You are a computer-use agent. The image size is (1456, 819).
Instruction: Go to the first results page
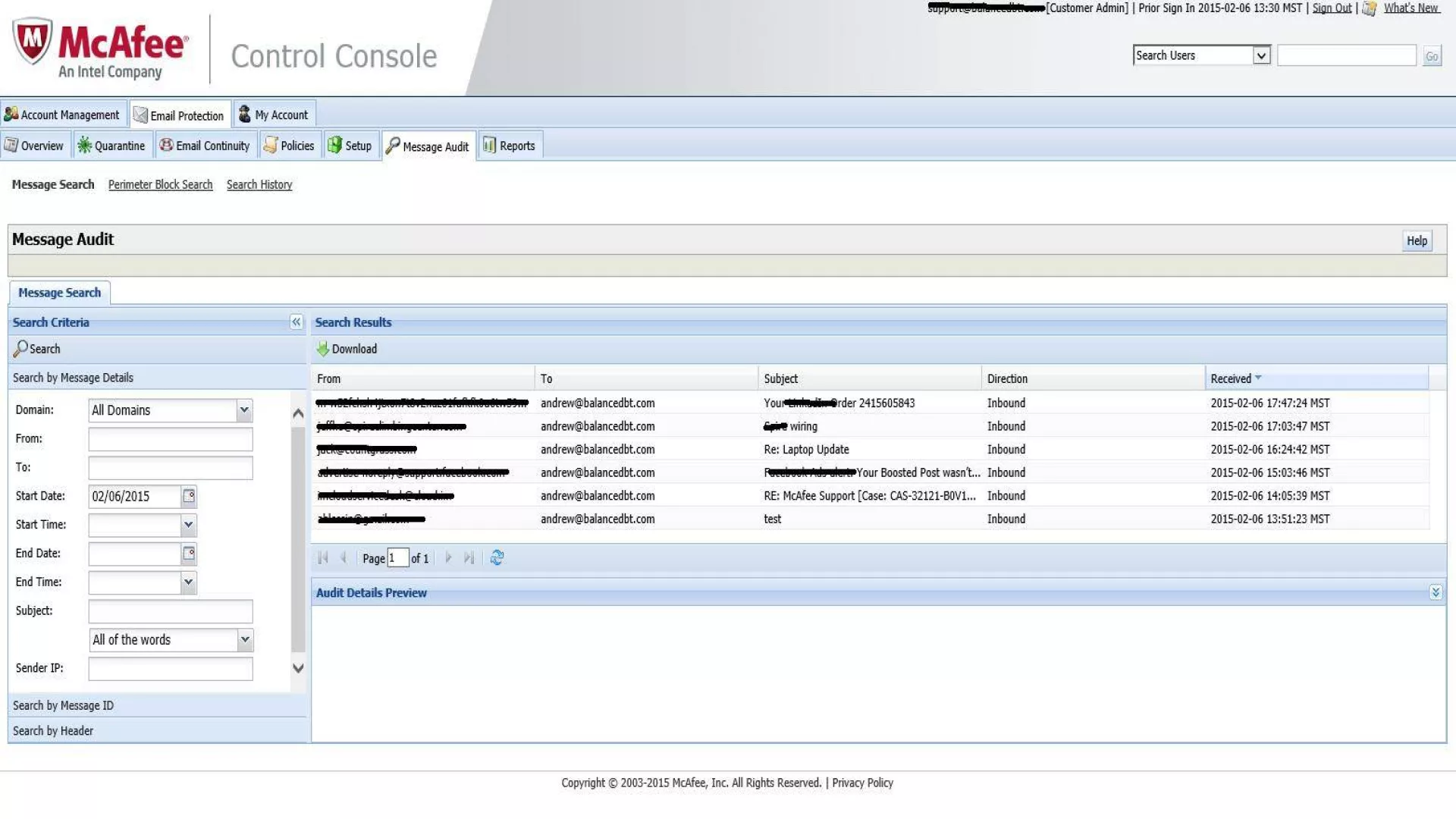323,558
